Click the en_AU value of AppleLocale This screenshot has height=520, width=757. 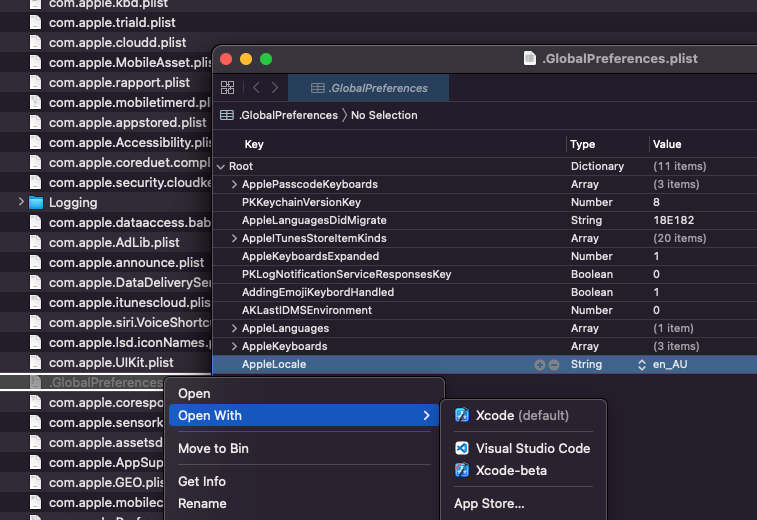point(670,365)
